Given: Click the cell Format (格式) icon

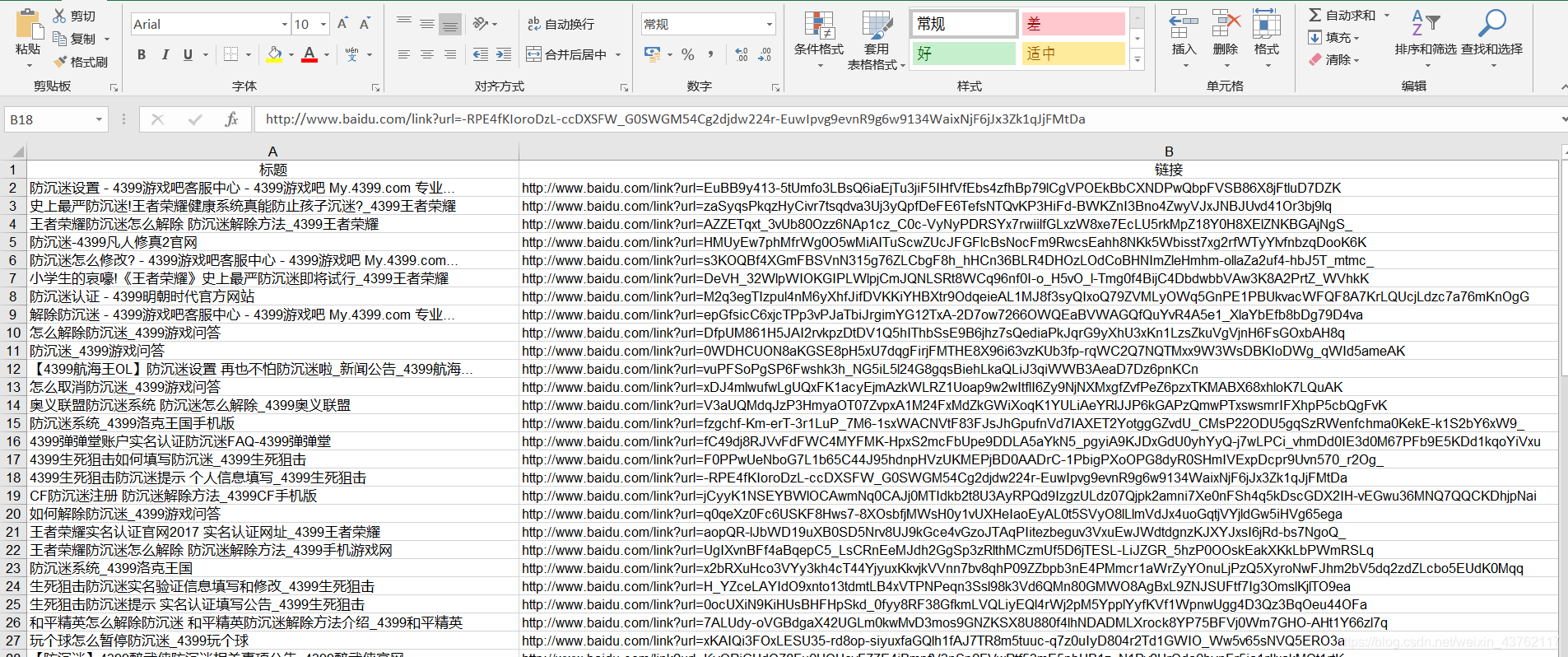Looking at the screenshot, I should pos(1267,25).
